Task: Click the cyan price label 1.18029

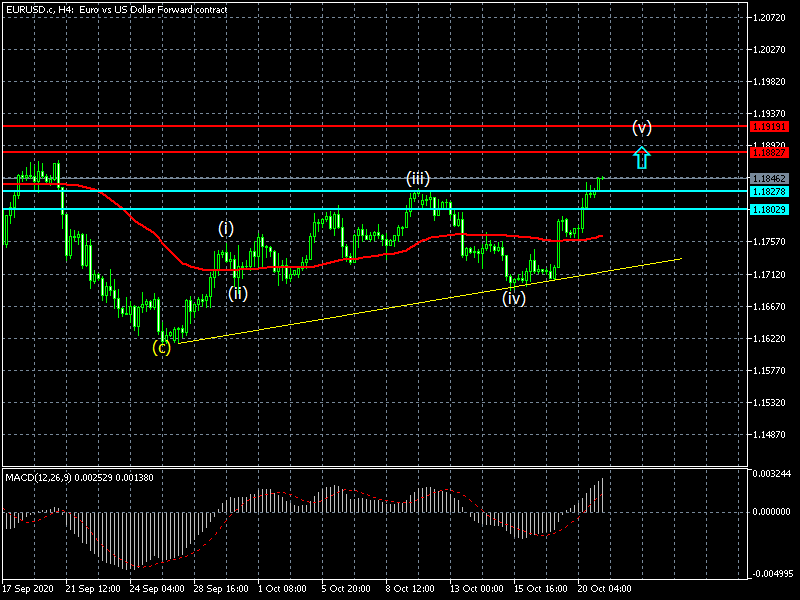Action: [x=769, y=209]
